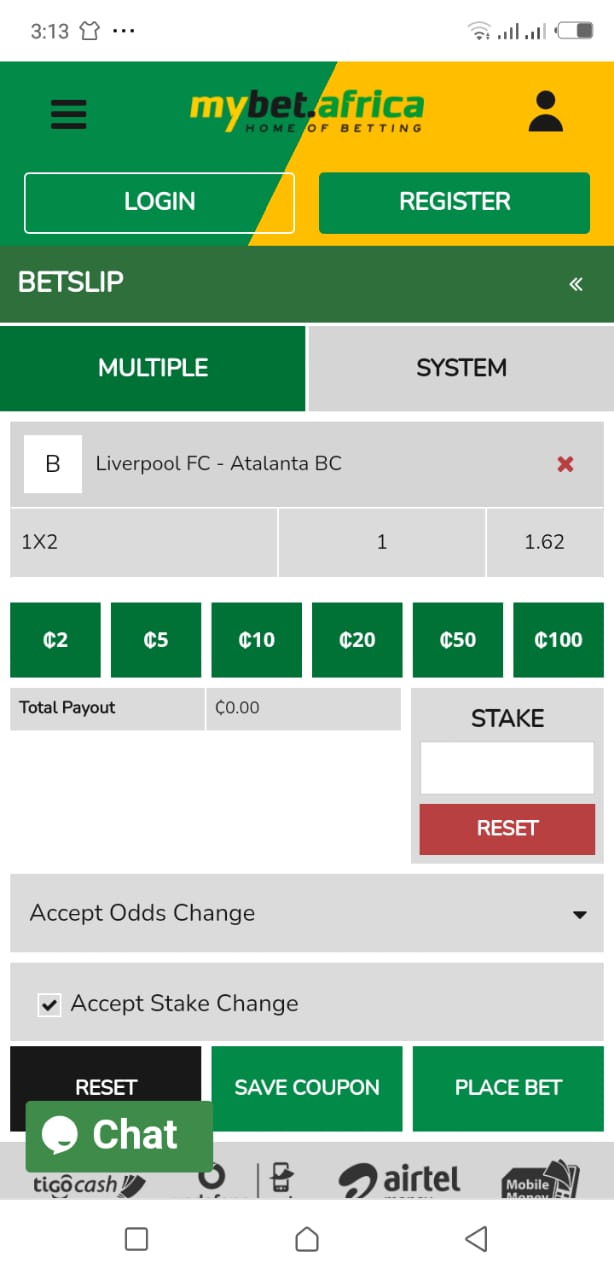Image resolution: width=614 pixels, height=1280 pixels.
Task: Remove Liverpool FC - Atalanta BC selection
Action: (x=565, y=463)
